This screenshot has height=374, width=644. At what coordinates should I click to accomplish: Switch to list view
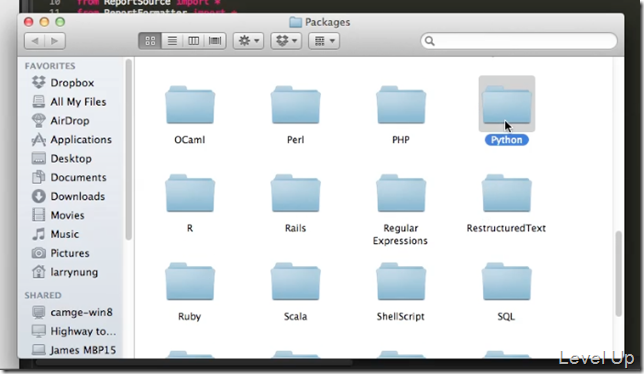[172, 41]
